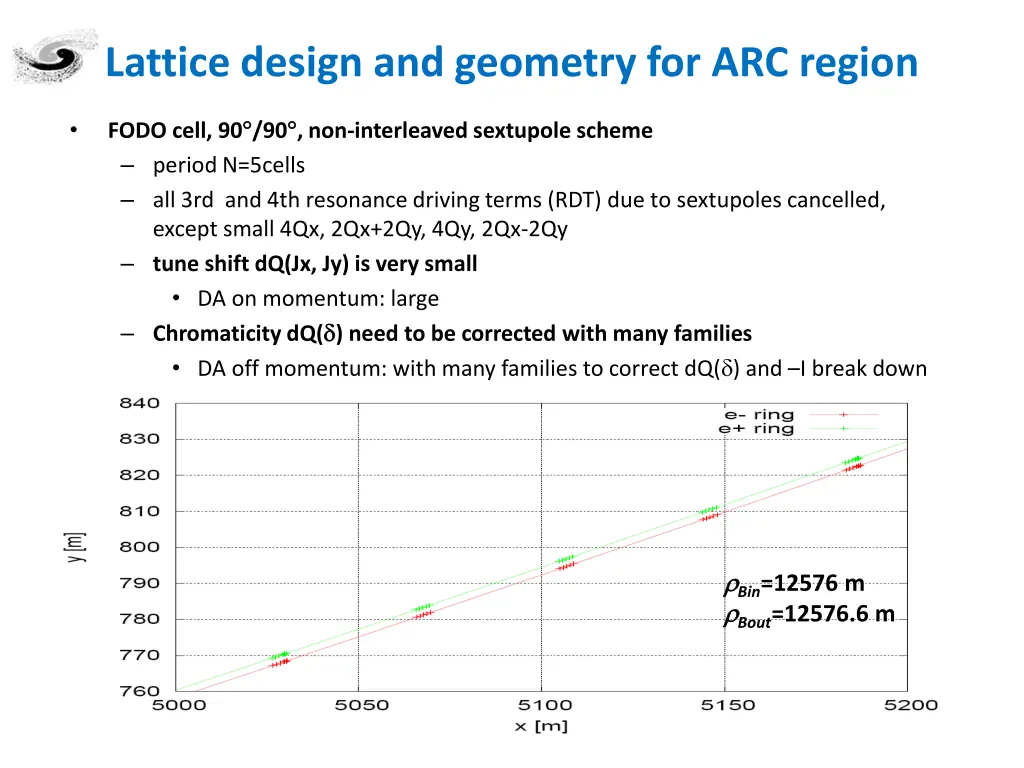Click the 'ρBin=12576 m' annotation
The width and height of the screenshot is (1024, 768).
point(794,584)
